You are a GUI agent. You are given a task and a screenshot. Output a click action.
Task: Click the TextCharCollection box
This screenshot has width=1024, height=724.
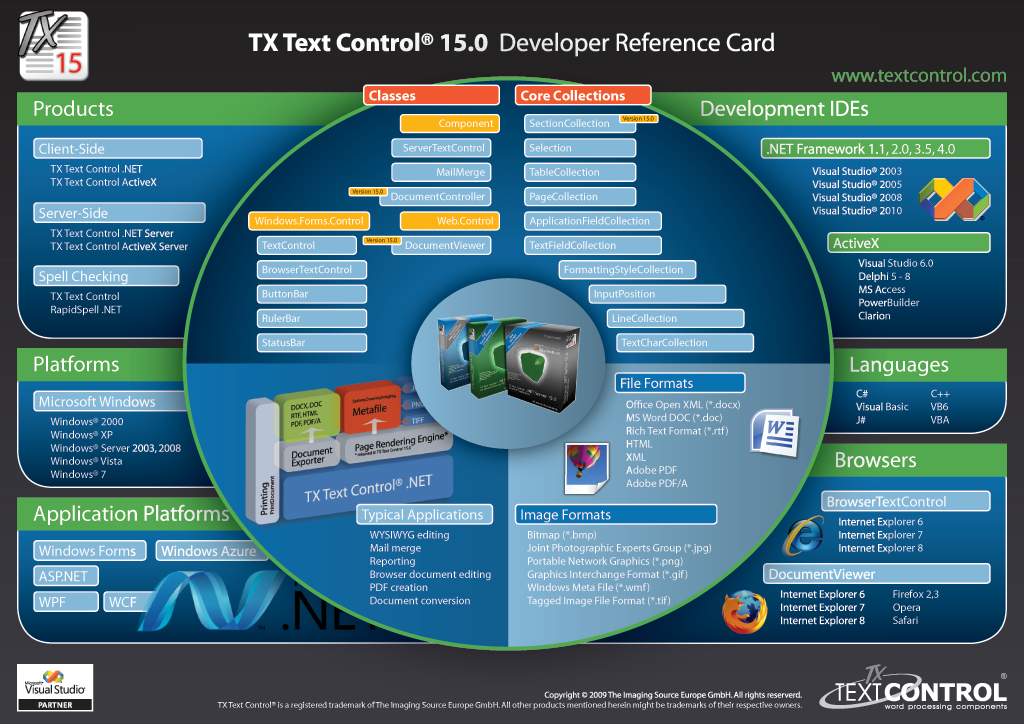685,343
